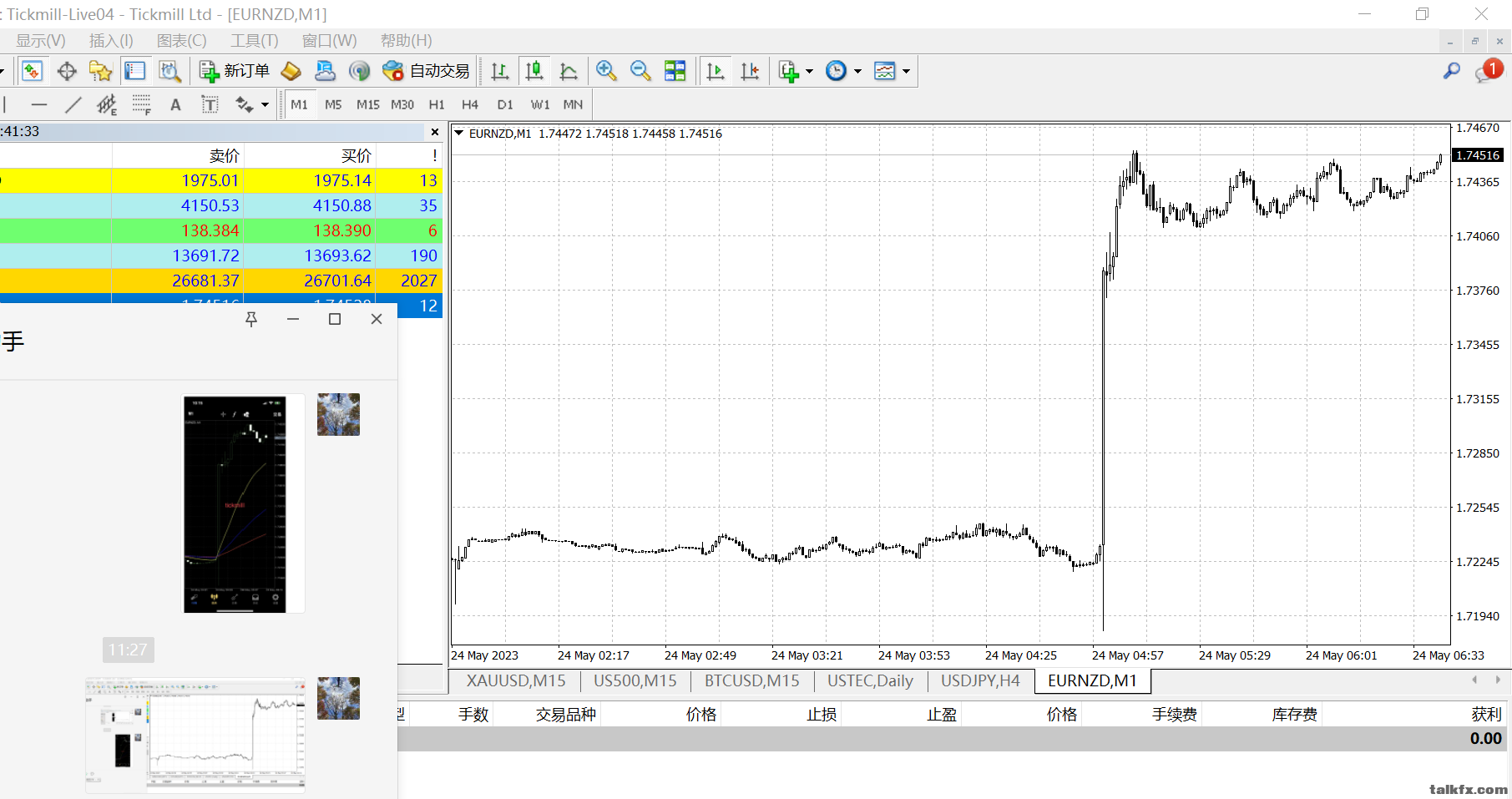Switch chart to bar chart mode

click(x=500, y=71)
